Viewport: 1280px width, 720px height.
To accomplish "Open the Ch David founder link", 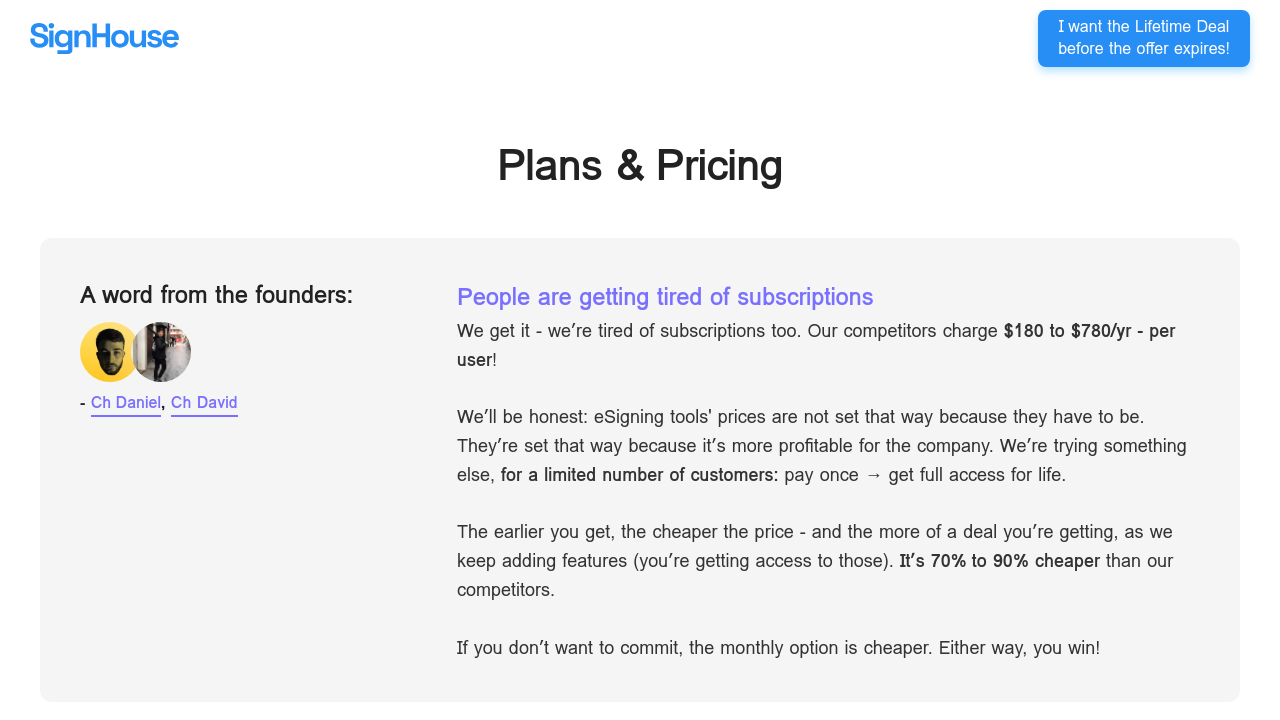I will click(204, 403).
